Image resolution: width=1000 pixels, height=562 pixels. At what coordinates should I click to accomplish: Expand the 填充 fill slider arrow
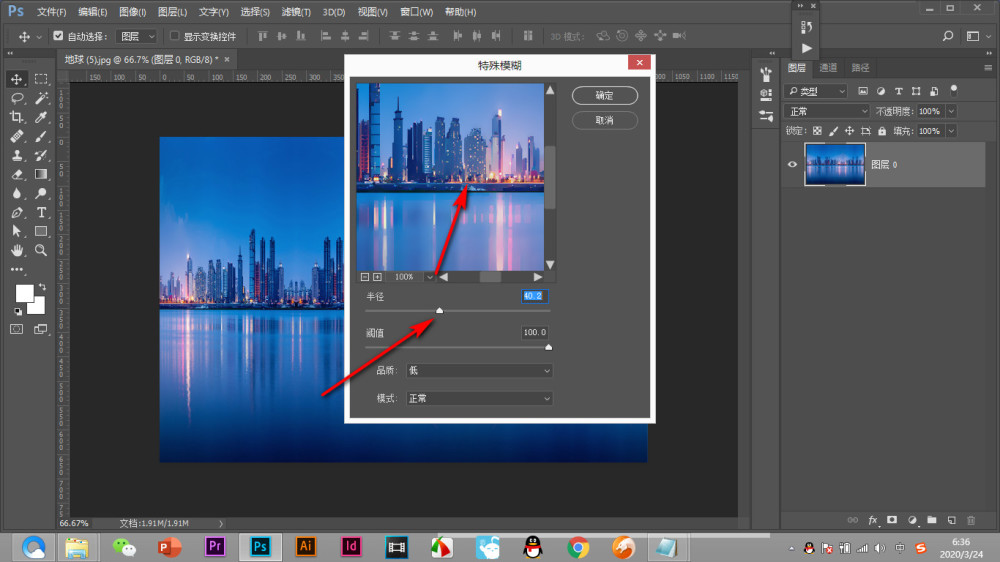[952, 131]
